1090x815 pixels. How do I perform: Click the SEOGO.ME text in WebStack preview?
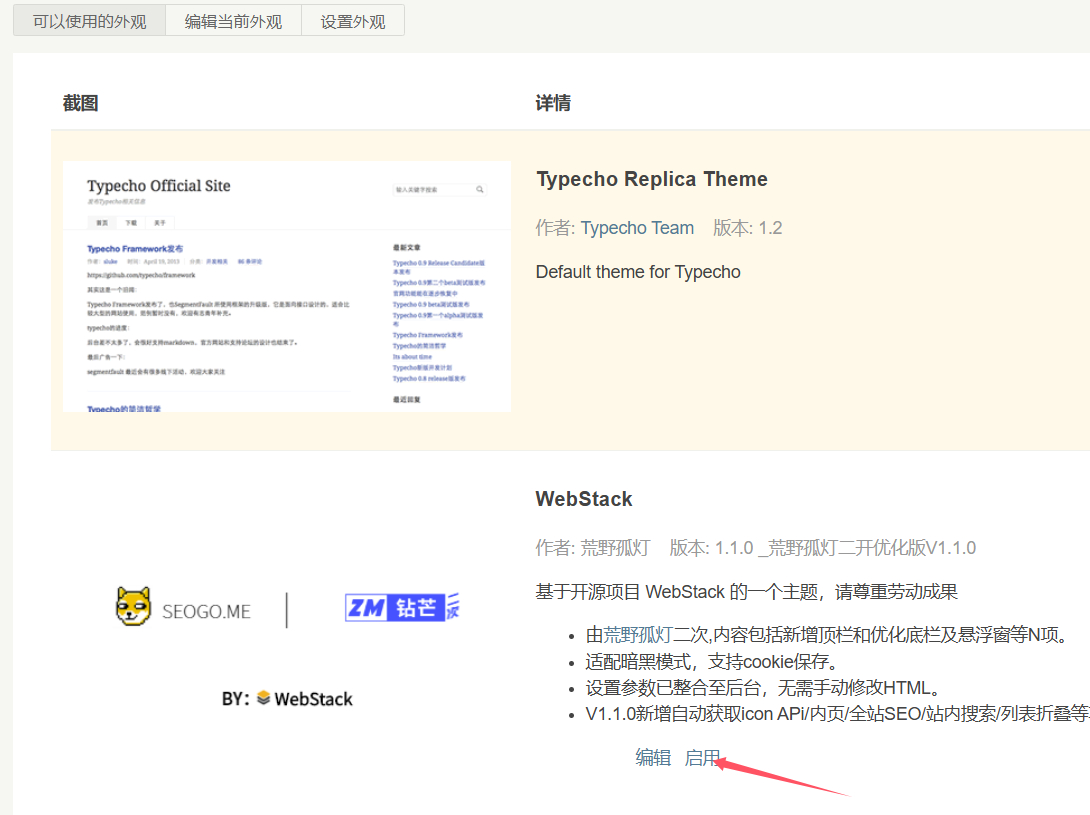pyautogui.click(x=206, y=612)
